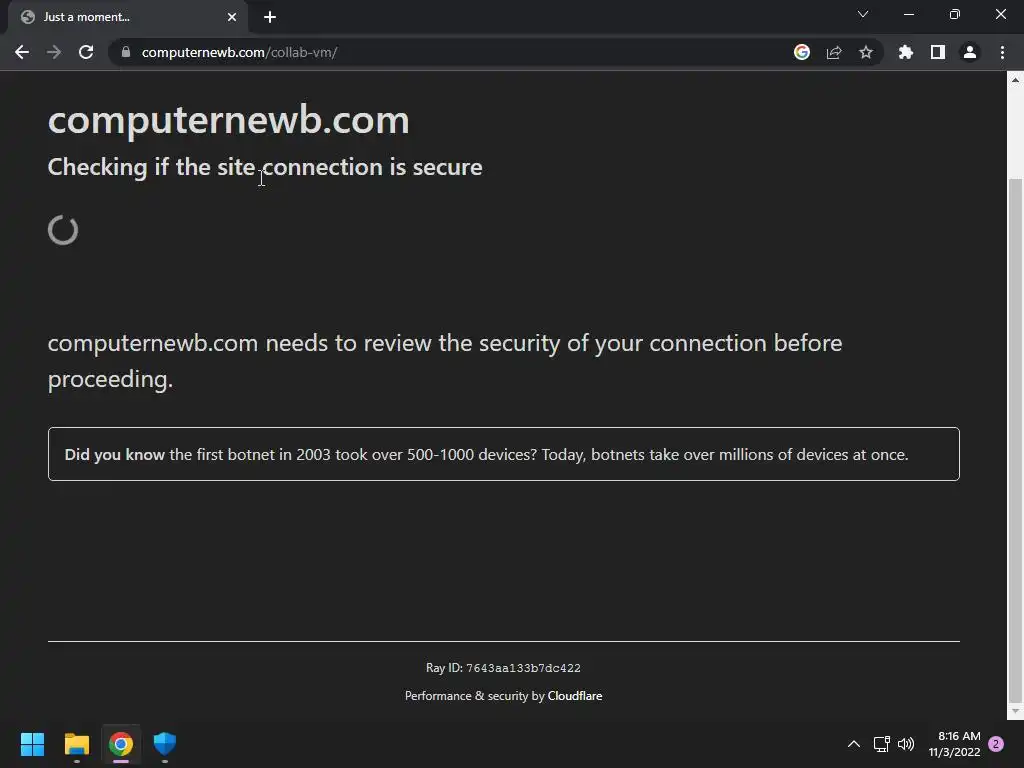Click the Chrome icon on the taskbar
The height and width of the screenshot is (768, 1024).
[x=121, y=744]
